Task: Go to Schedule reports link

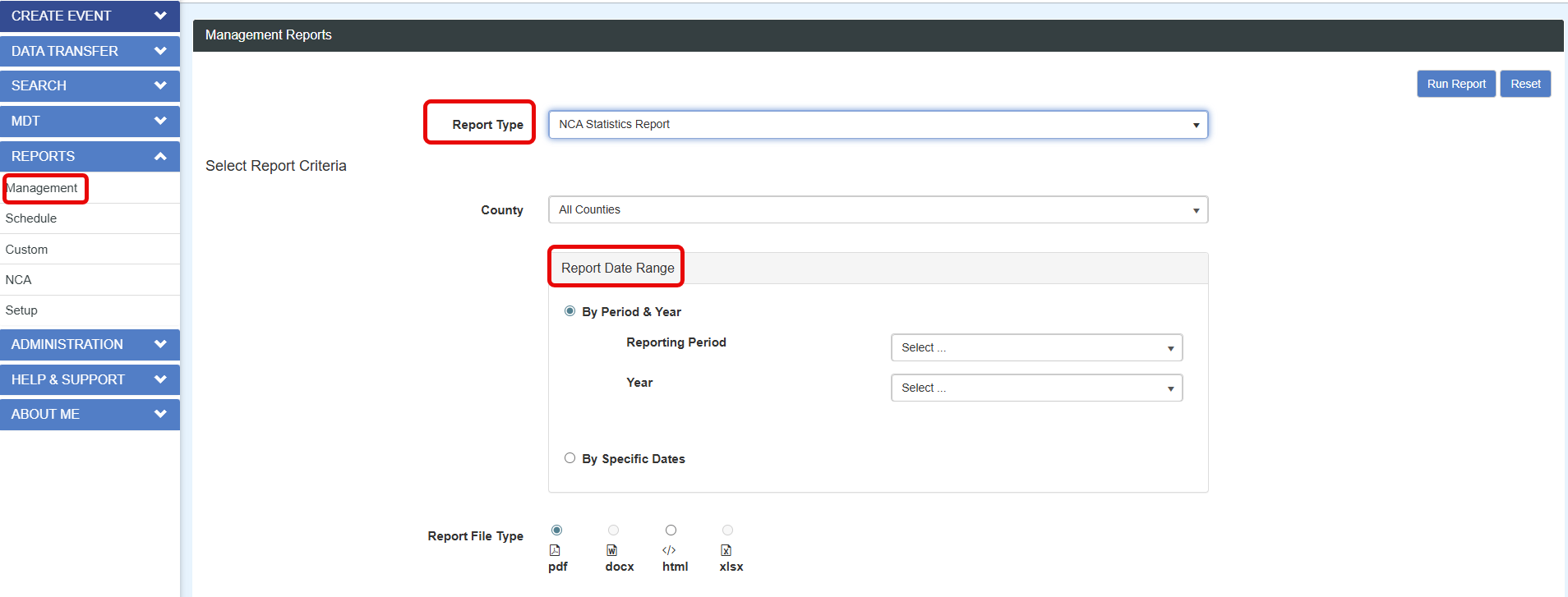Action: (x=31, y=218)
